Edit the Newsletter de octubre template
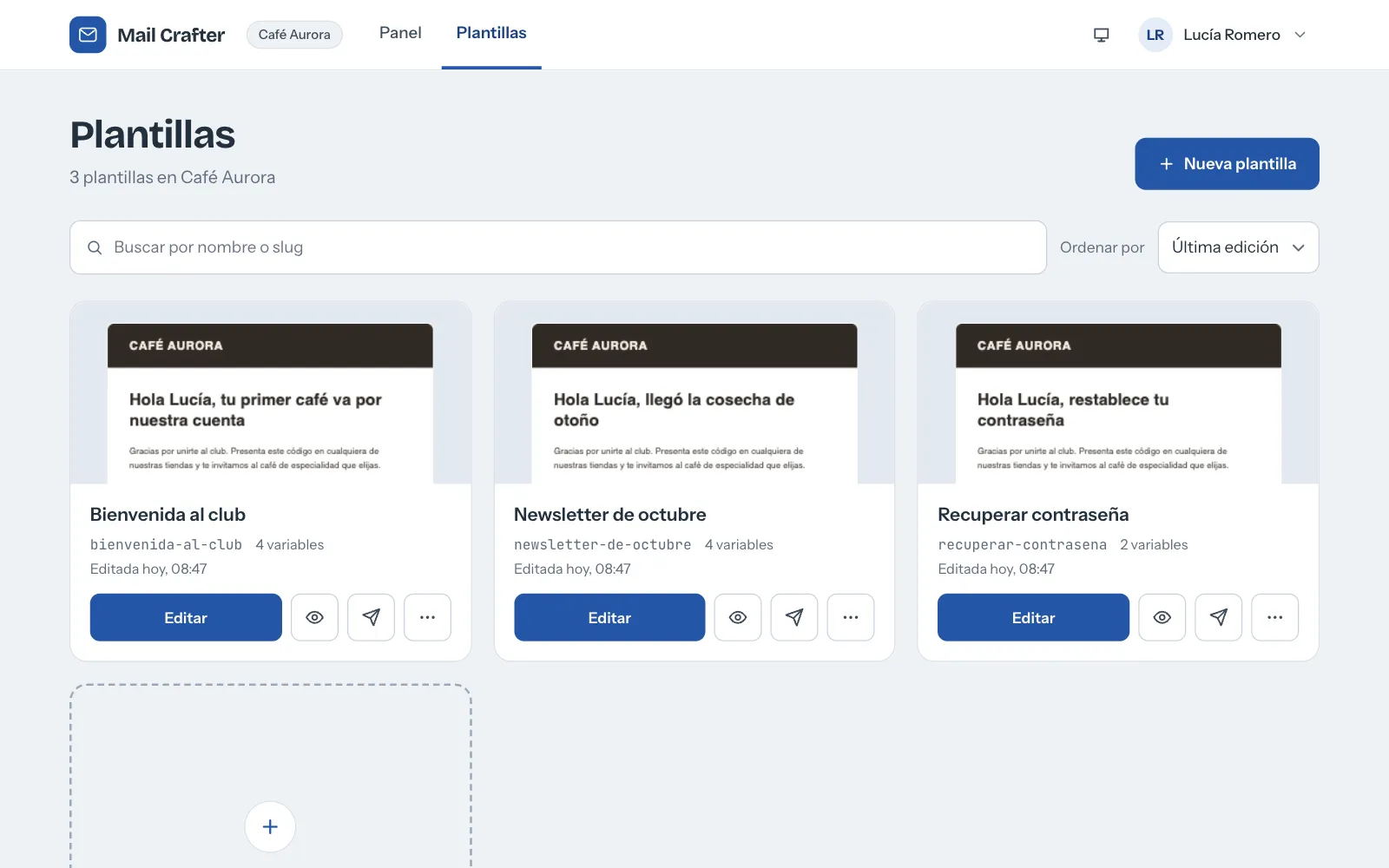The image size is (1389, 868). (x=609, y=617)
